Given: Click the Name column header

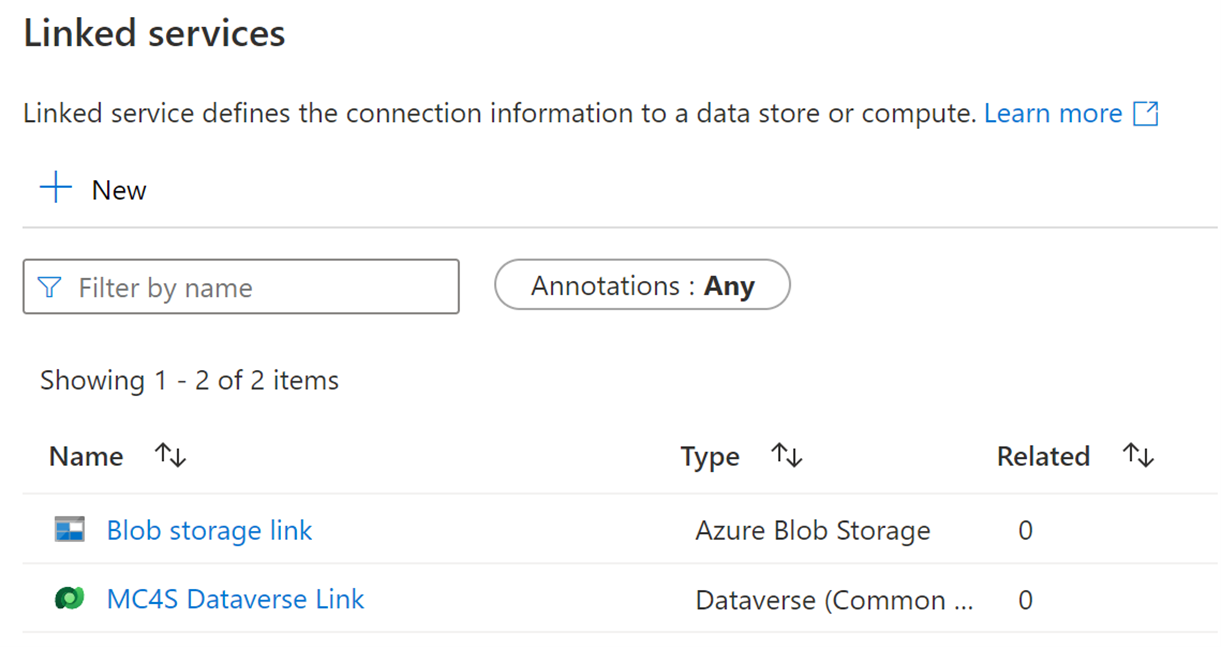Looking at the screenshot, I should tap(86, 456).
